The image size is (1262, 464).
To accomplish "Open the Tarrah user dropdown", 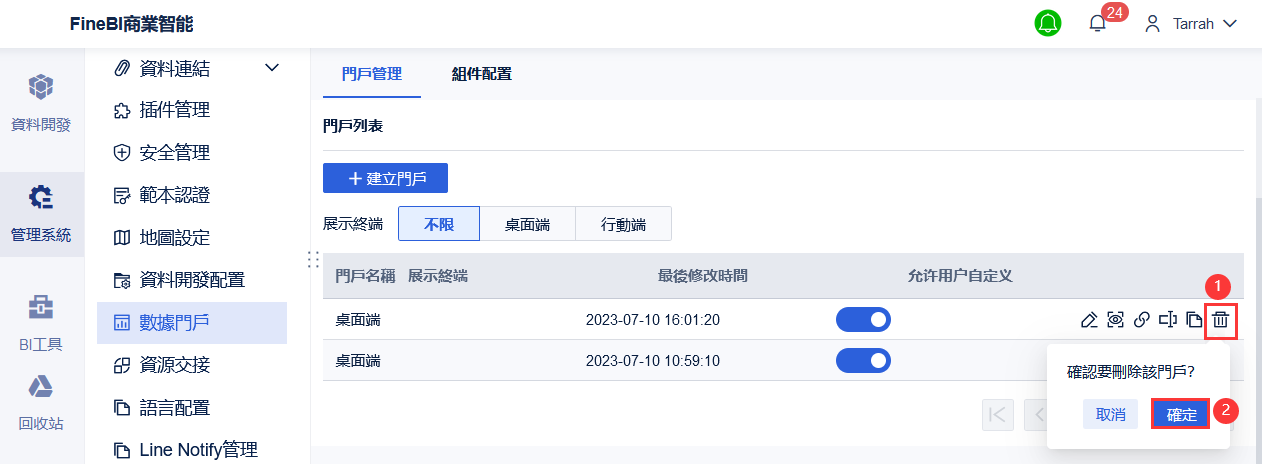I will (x=1191, y=23).
